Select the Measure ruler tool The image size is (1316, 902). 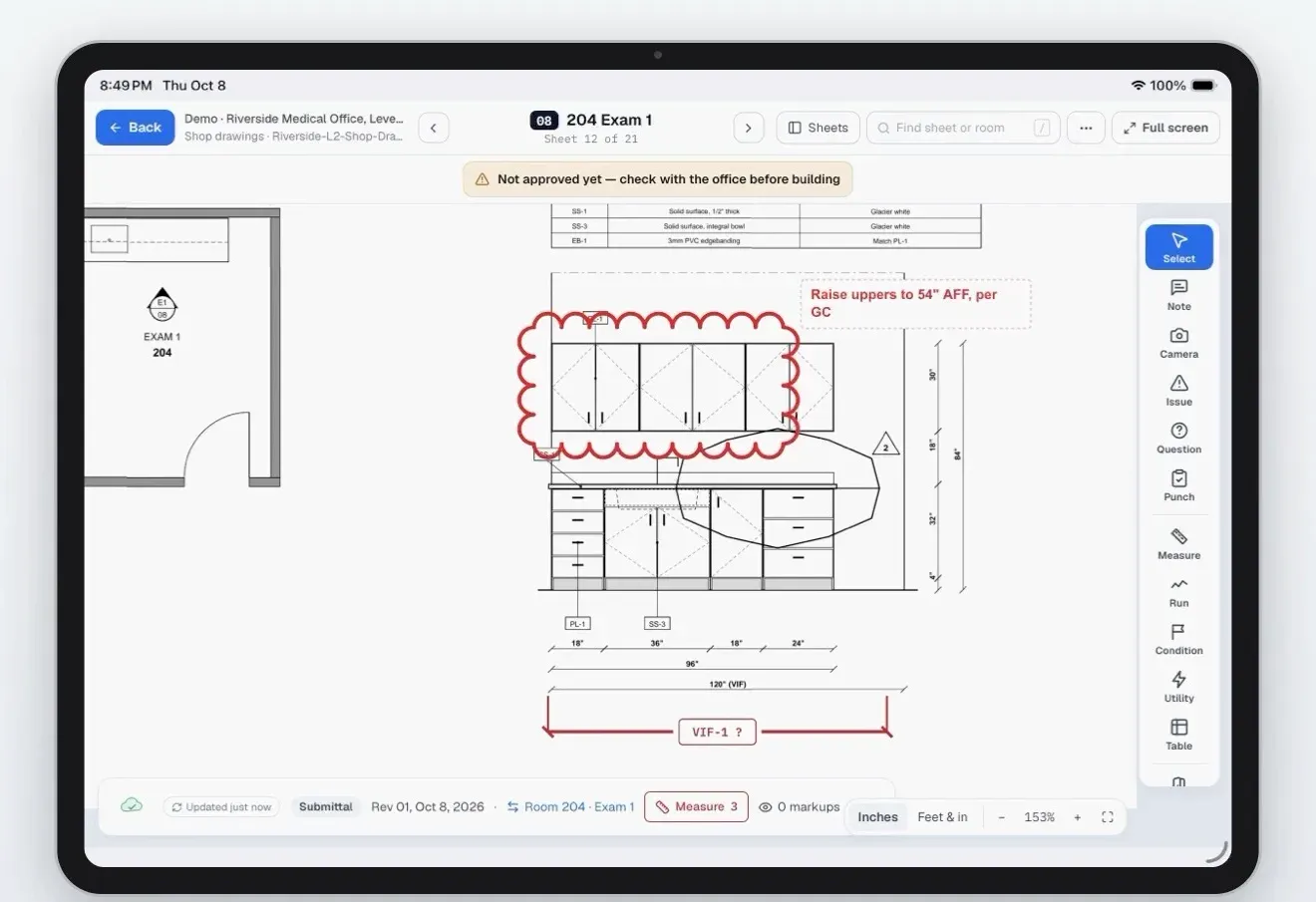(x=1178, y=544)
